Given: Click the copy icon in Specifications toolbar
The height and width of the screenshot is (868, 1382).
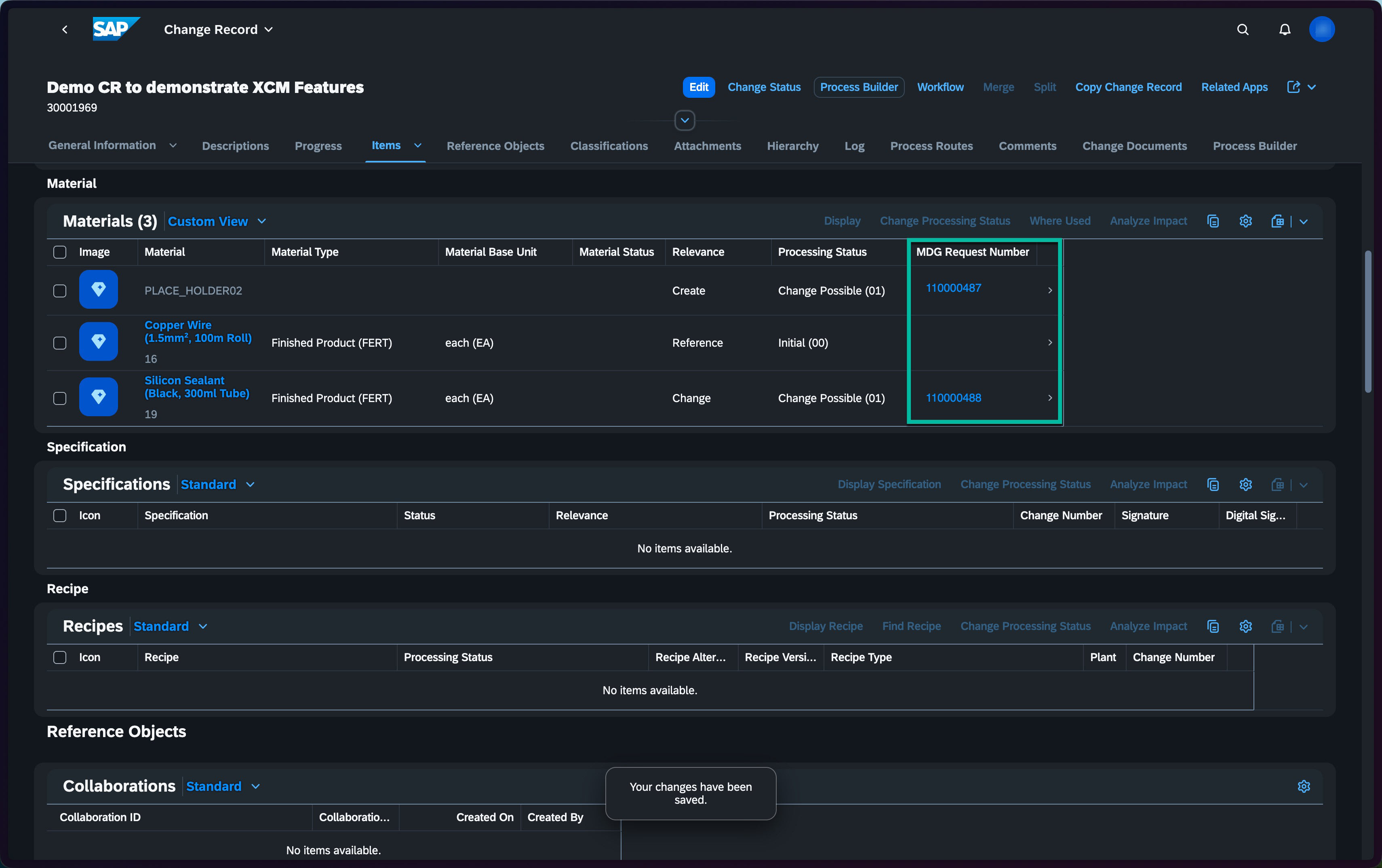Looking at the screenshot, I should click(1213, 485).
